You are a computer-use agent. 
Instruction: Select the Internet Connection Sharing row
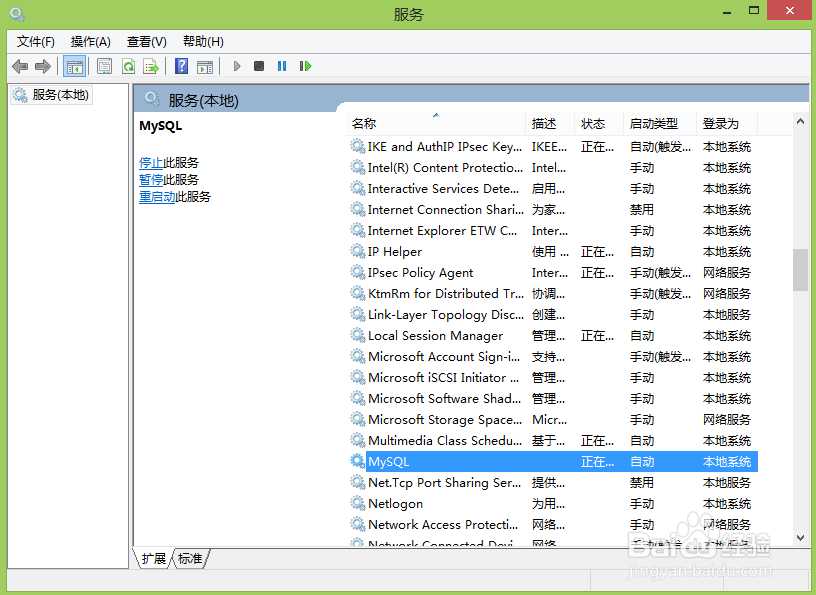point(553,209)
